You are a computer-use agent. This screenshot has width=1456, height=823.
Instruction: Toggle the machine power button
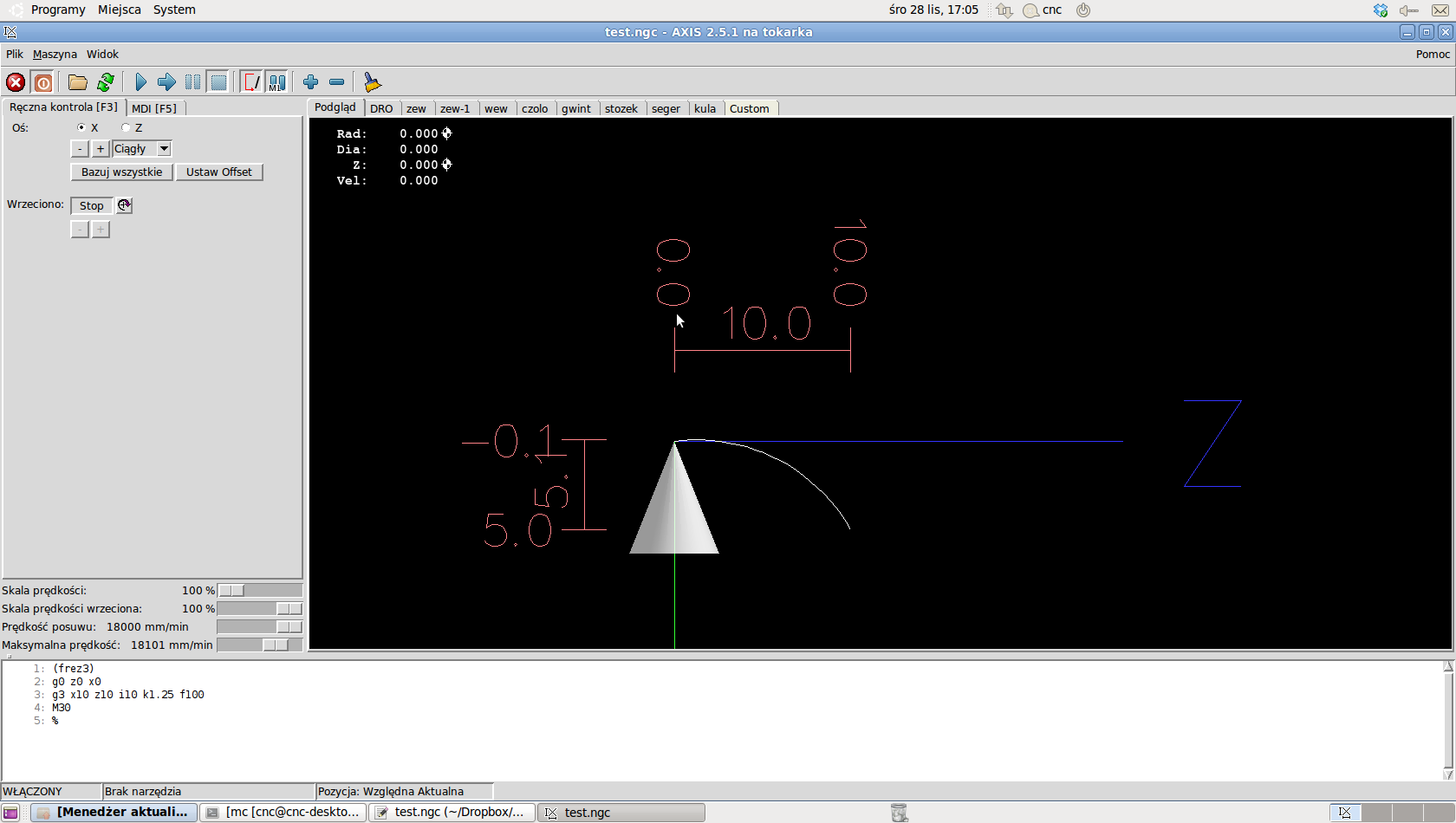tap(42, 82)
